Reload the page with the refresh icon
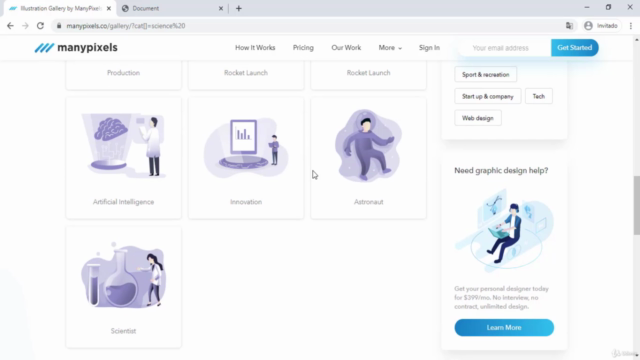Viewport: 640px width, 360px height. (x=40, y=26)
